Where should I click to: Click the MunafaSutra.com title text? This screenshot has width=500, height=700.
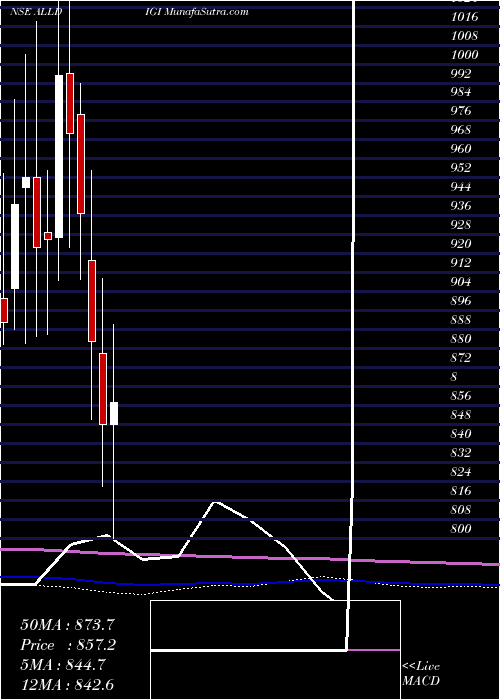coord(206,12)
